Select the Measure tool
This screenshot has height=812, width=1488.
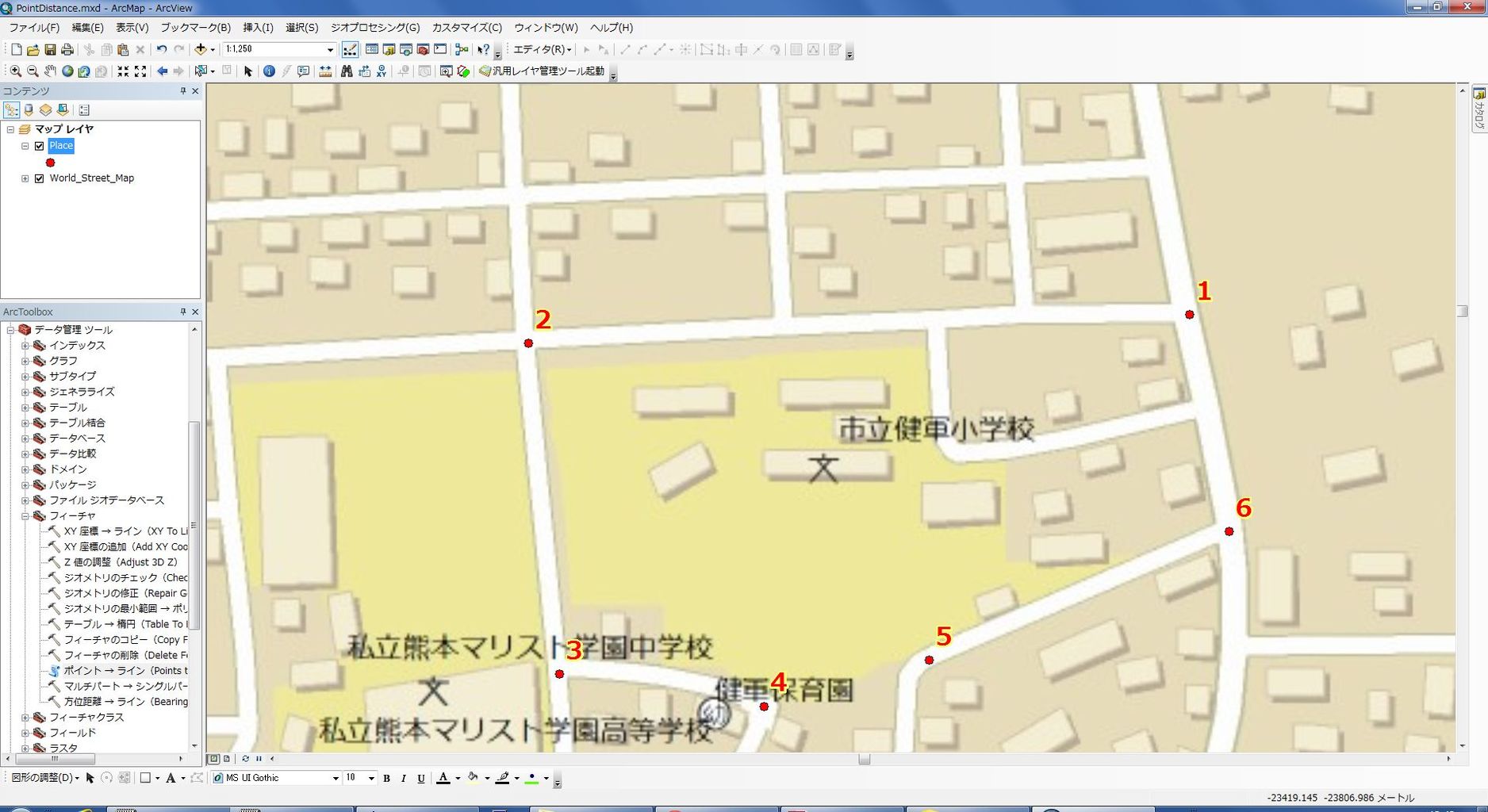point(325,71)
